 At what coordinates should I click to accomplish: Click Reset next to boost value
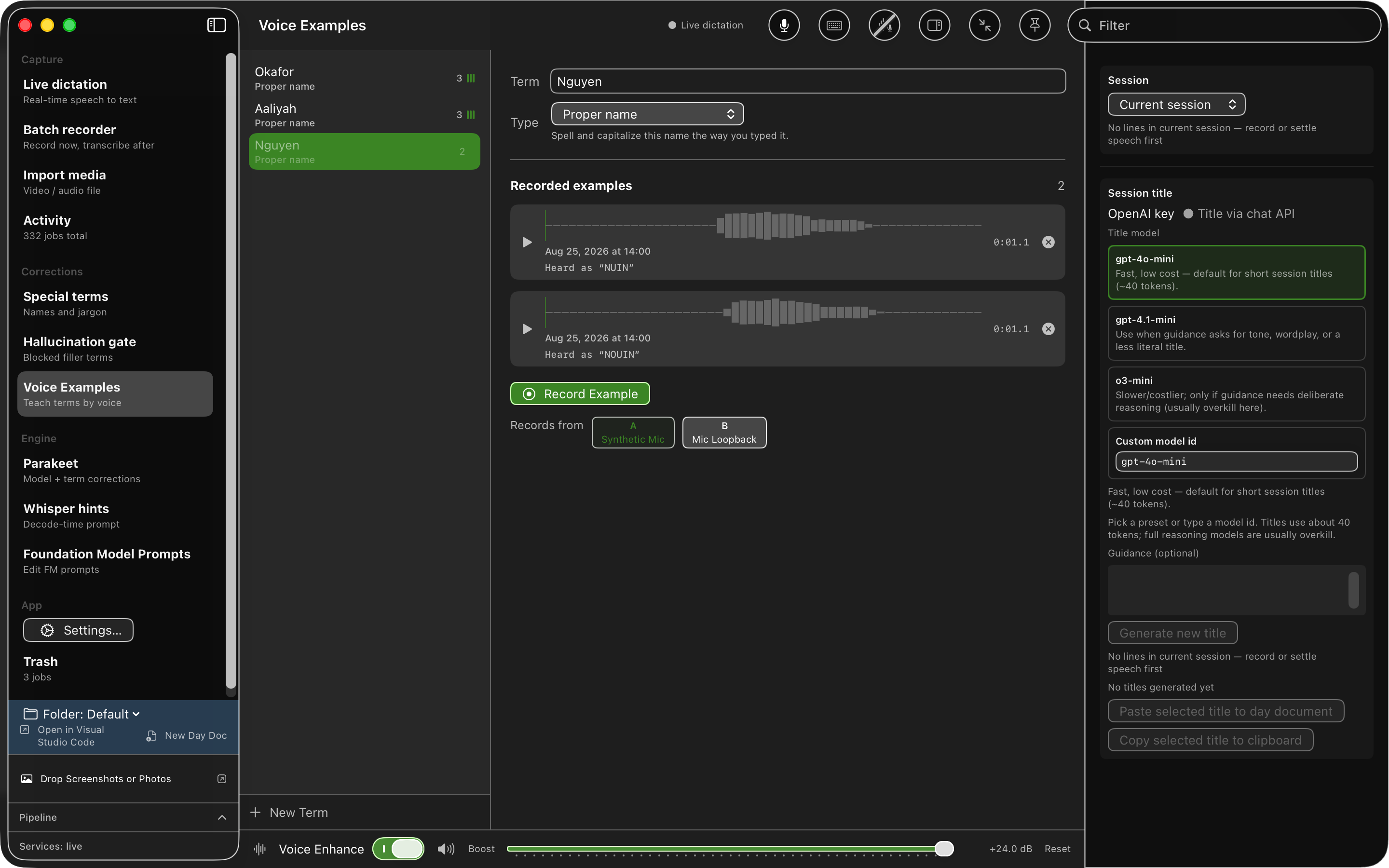coord(1057,849)
